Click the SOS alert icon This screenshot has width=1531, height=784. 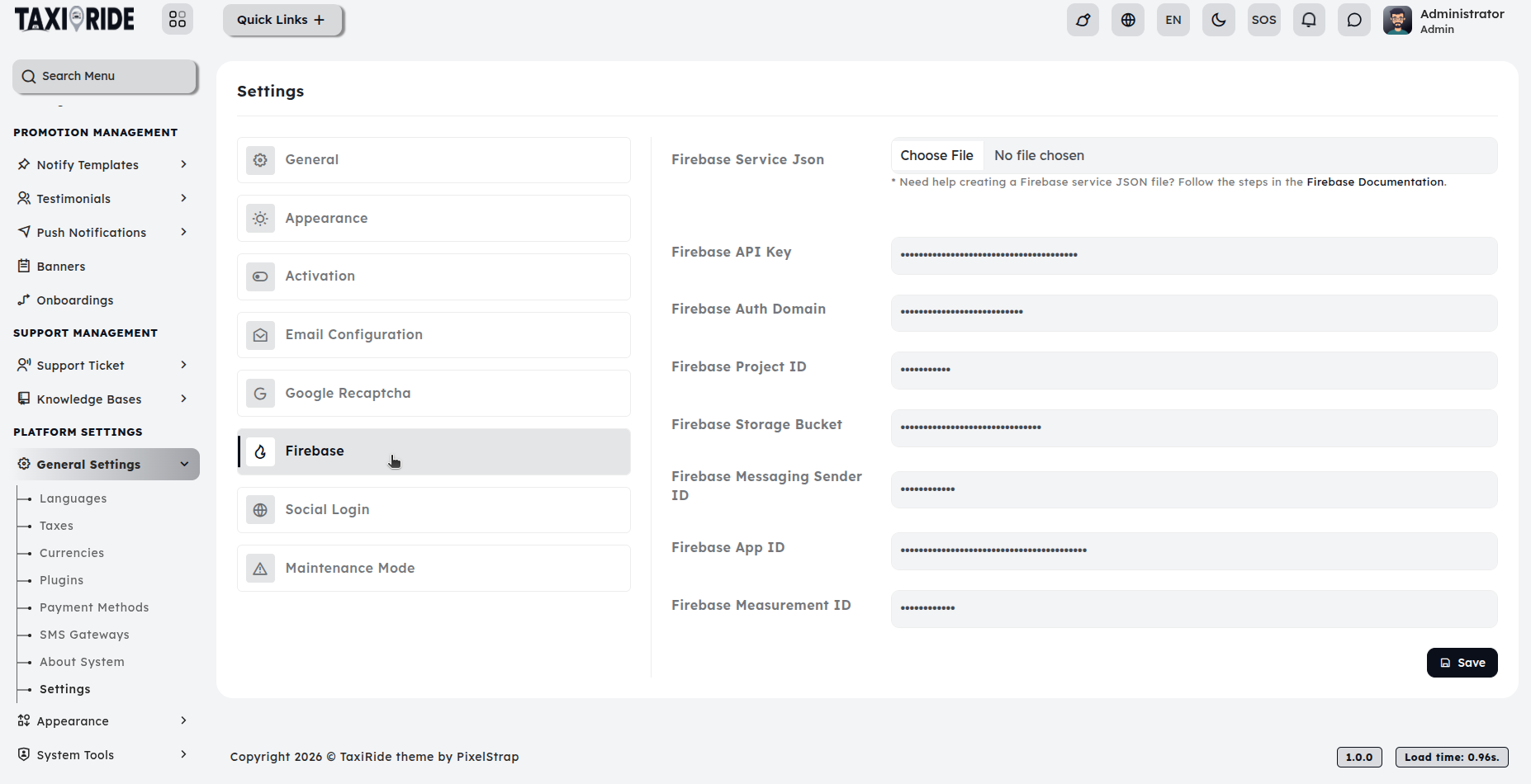[x=1264, y=20]
